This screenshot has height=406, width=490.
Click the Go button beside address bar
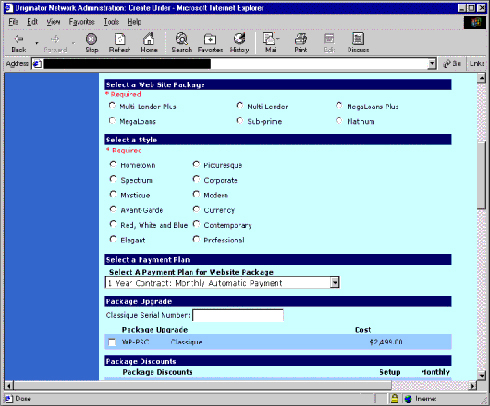[452, 63]
